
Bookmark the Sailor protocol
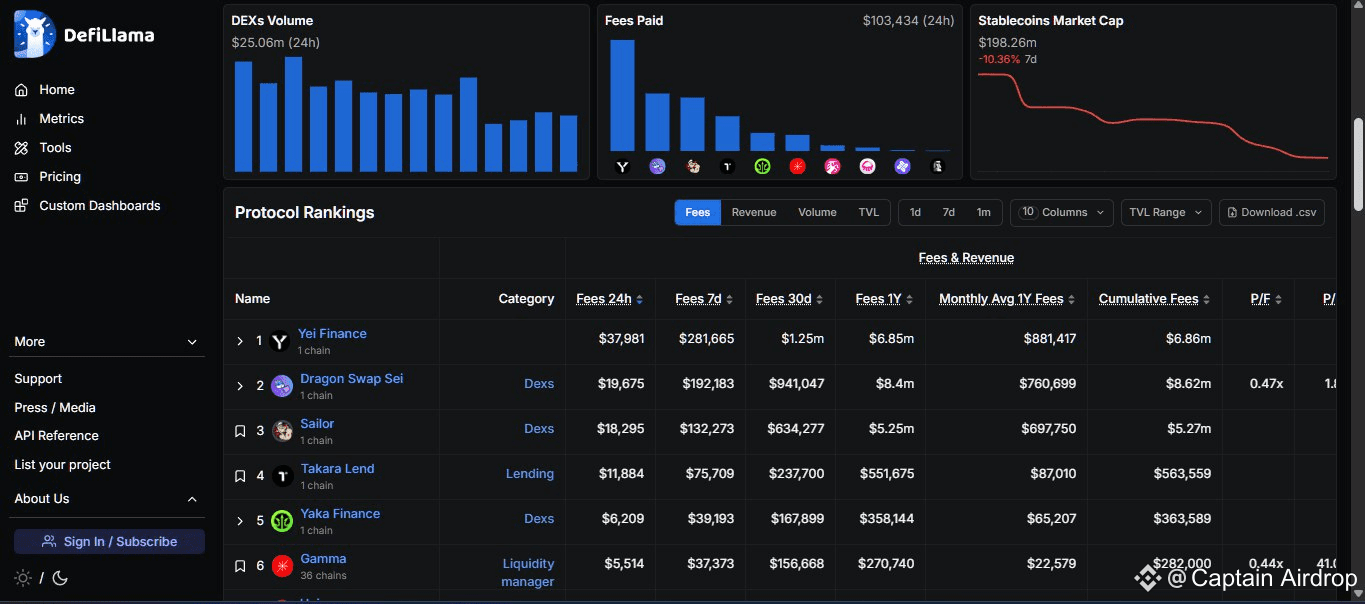click(240, 431)
